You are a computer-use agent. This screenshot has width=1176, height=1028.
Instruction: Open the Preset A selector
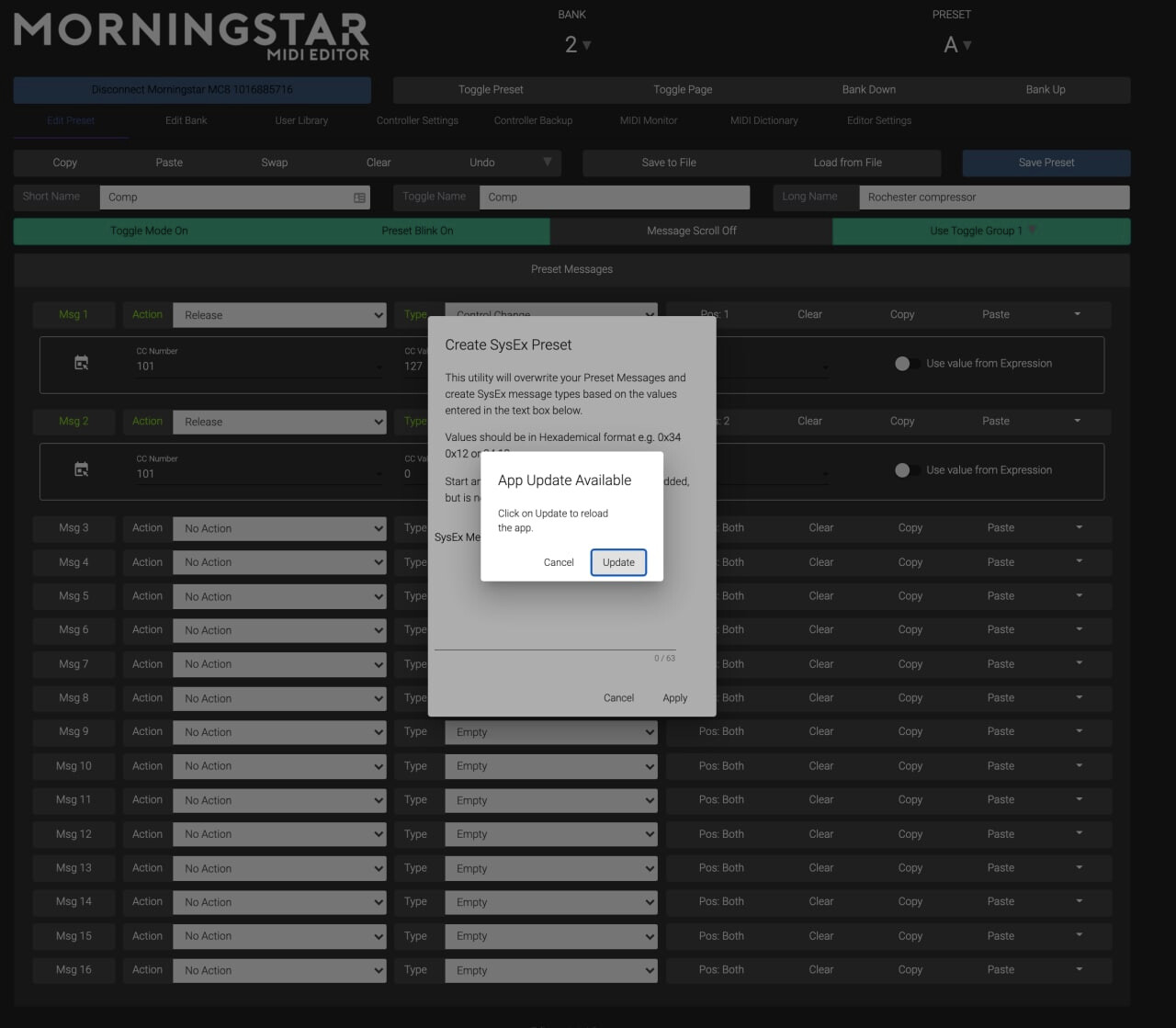click(x=957, y=45)
